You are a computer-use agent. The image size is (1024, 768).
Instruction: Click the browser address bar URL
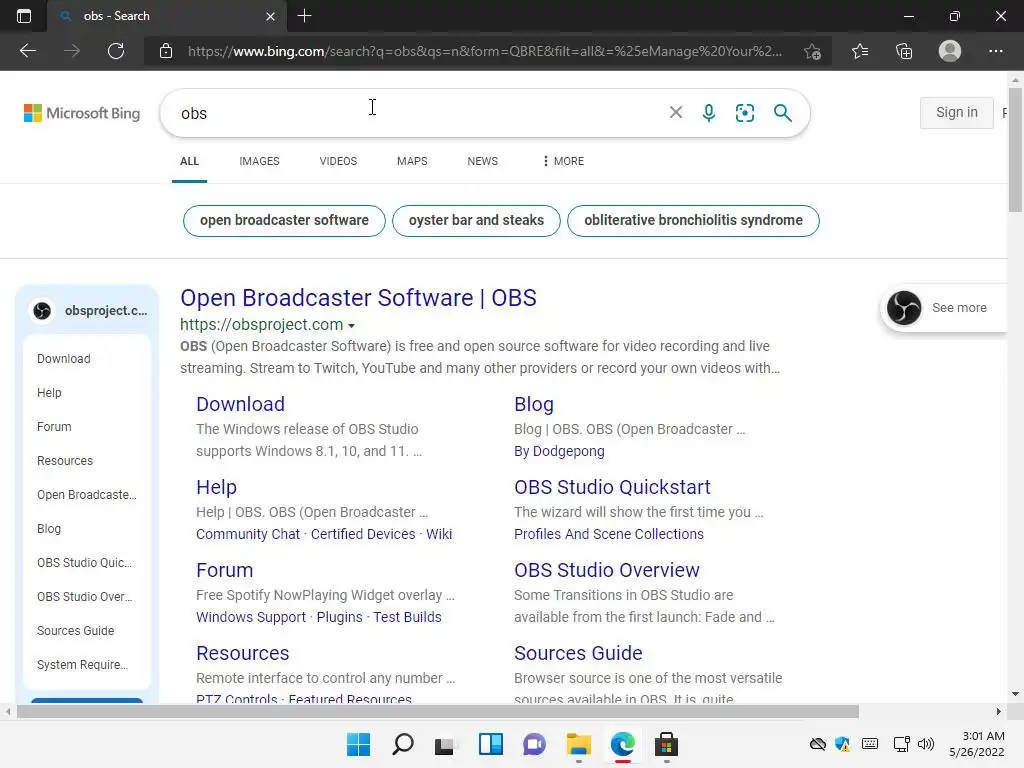tap(485, 51)
